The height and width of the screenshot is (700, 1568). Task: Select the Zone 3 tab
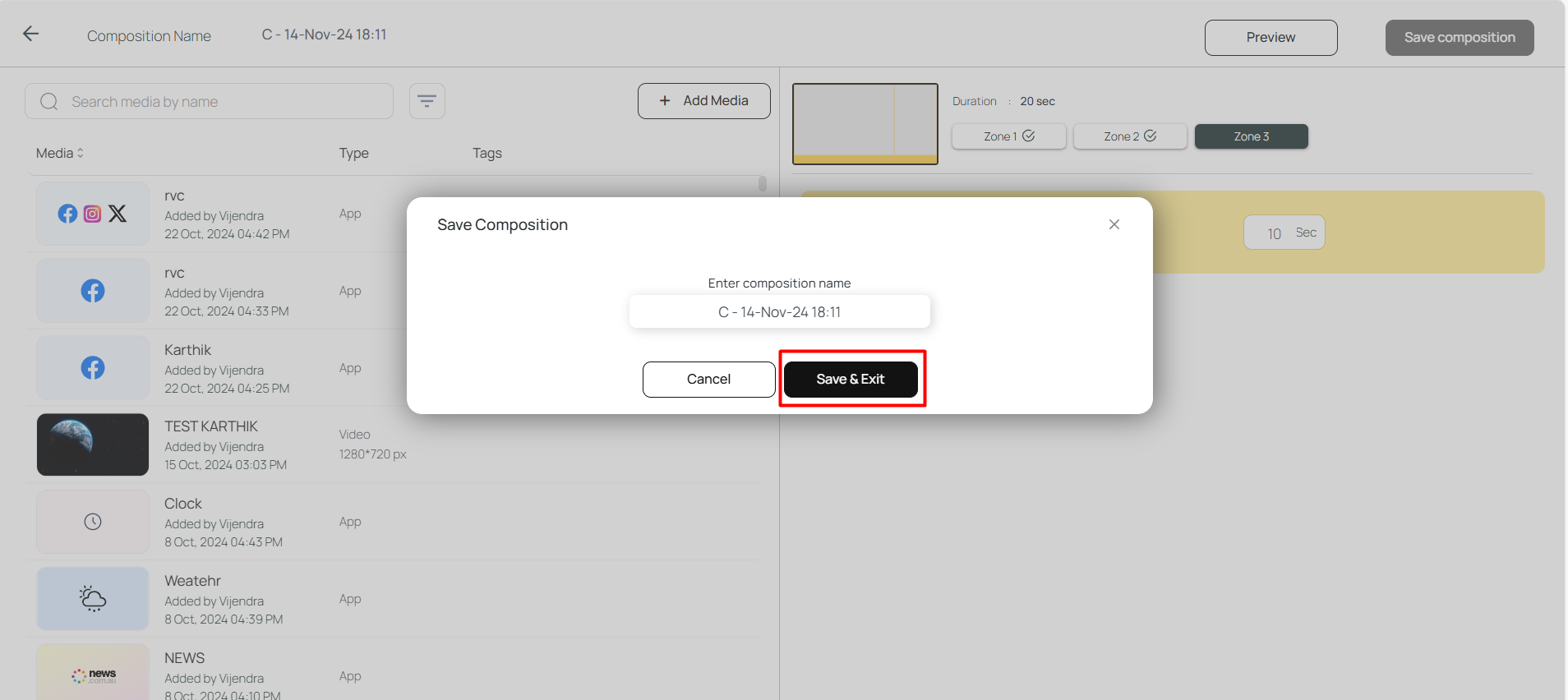coord(1251,136)
